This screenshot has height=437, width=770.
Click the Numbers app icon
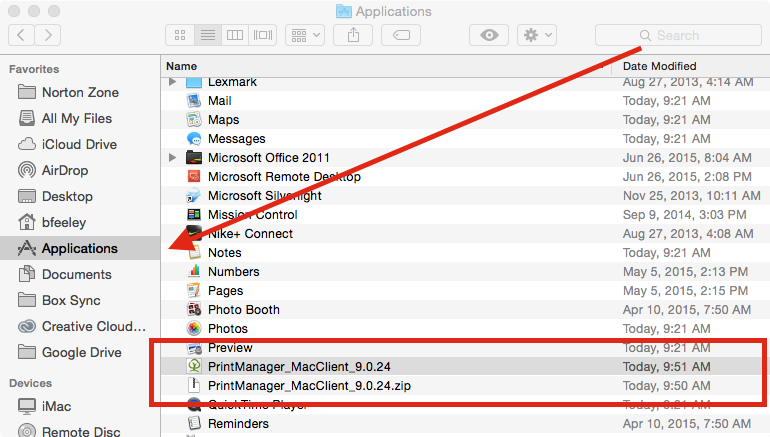pyautogui.click(x=194, y=272)
